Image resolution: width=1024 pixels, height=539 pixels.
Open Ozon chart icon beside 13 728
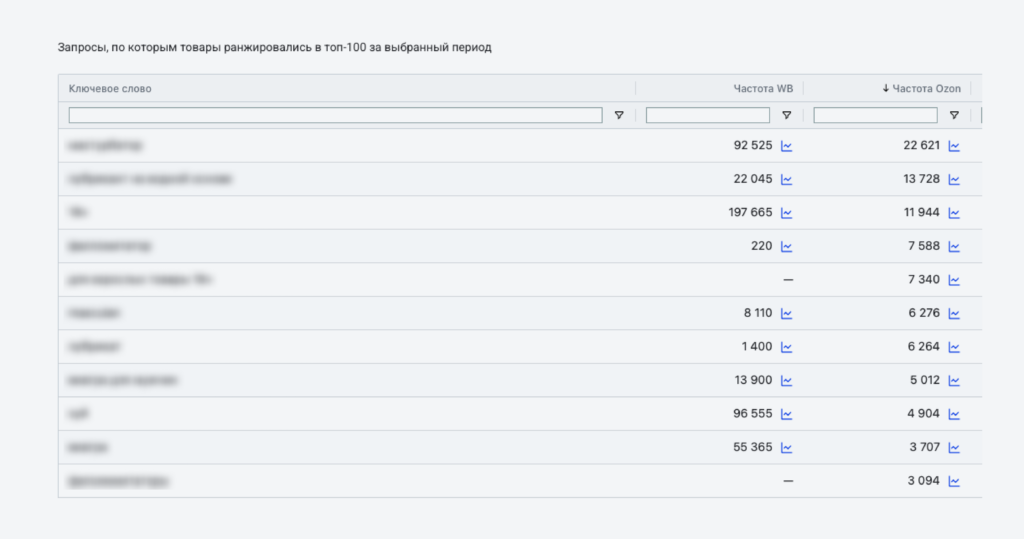pos(954,180)
